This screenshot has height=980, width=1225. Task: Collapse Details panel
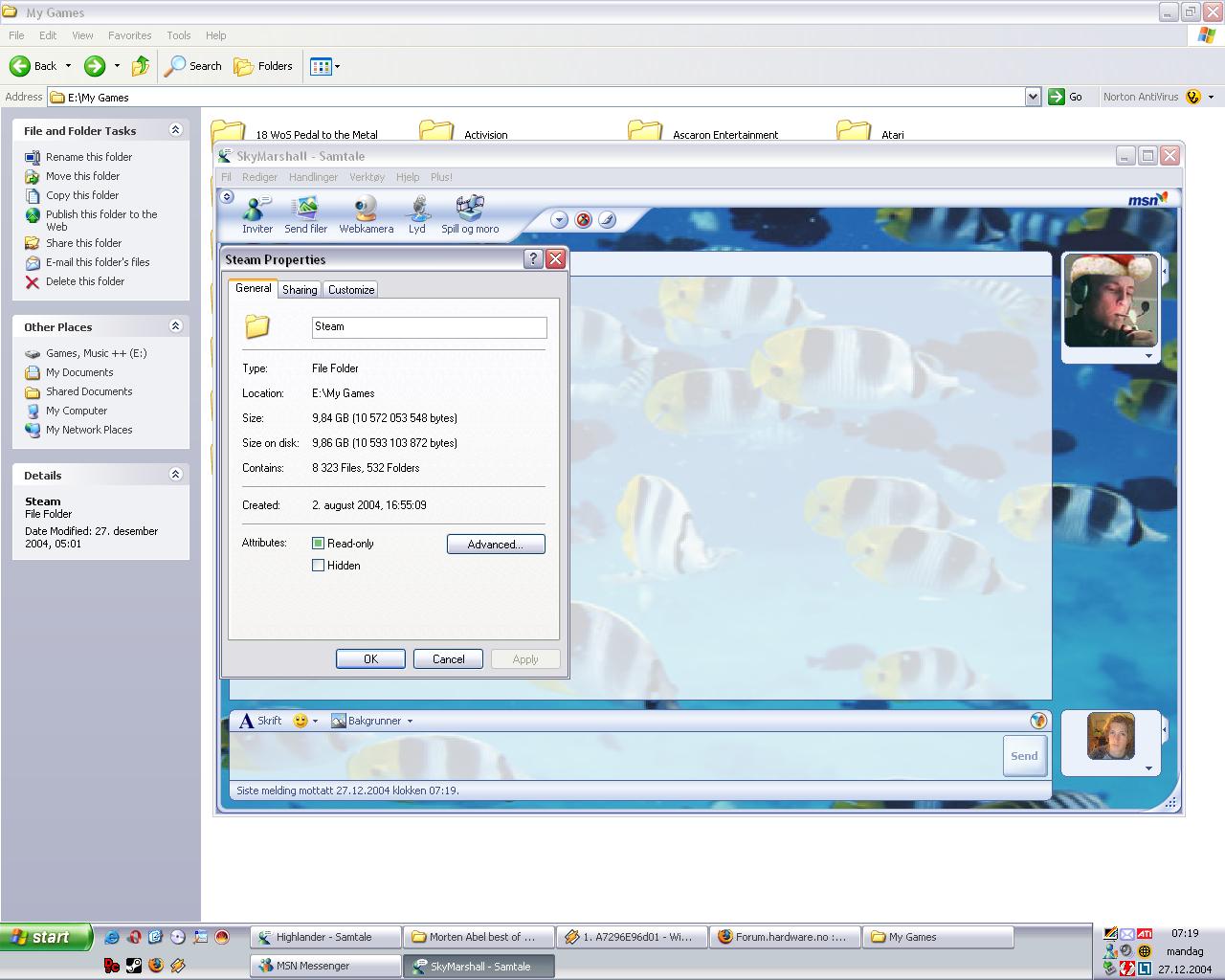[x=175, y=475]
